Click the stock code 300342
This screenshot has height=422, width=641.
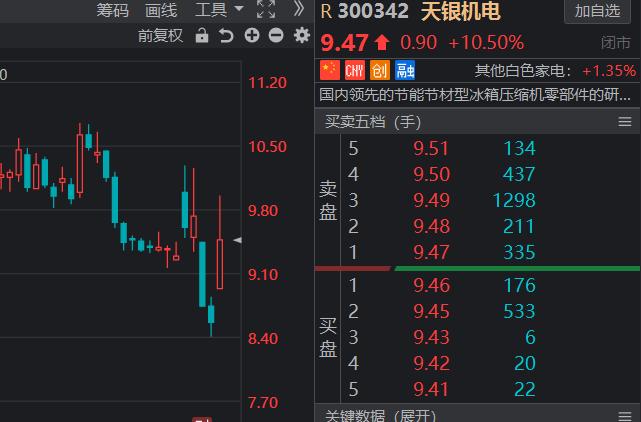point(373,11)
